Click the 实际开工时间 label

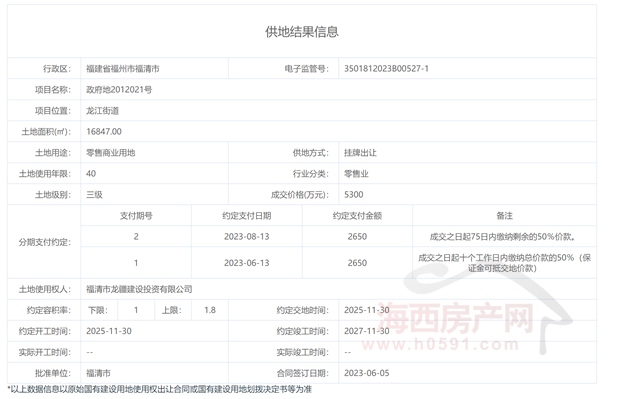click(44, 352)
